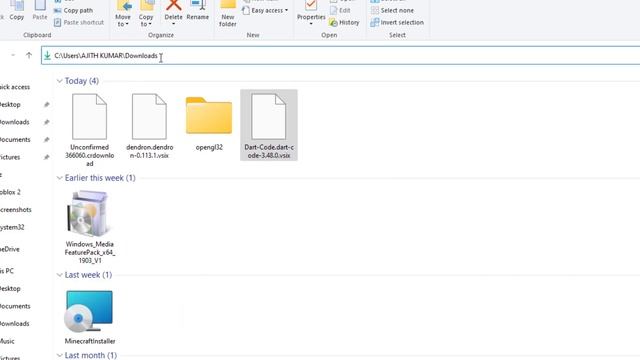Click the download arrow icon in address bar
The height and width of the screenshot is (360, 640).
(47, 56)
